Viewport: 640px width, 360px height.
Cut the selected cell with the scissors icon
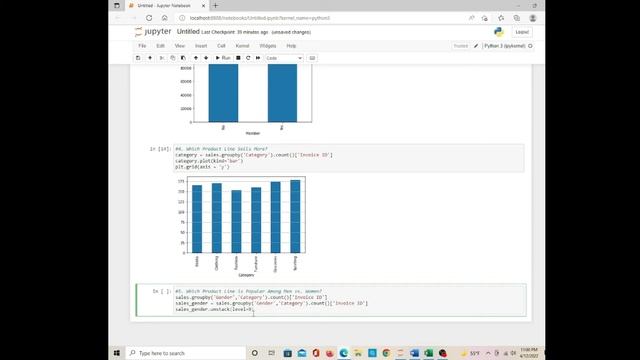[x=162, y=58]
